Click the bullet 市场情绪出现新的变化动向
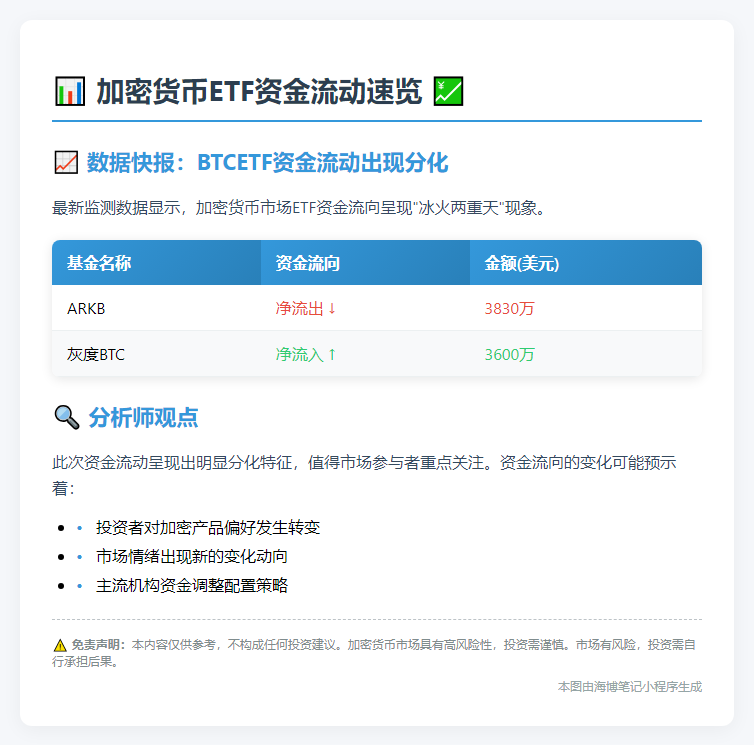 coord(191,556)
